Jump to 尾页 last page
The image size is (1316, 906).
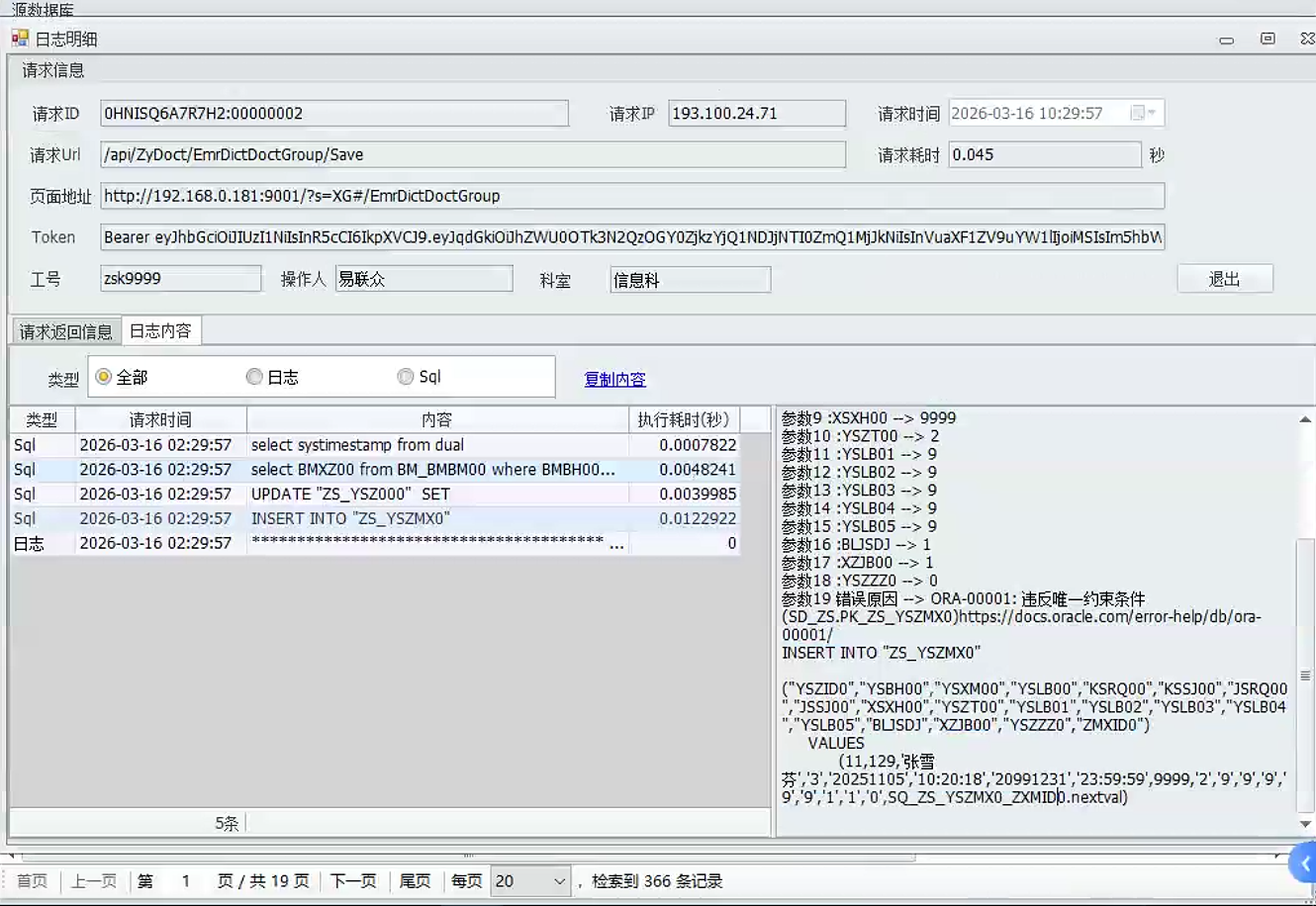pyautogui.click(x=415, y=881)
